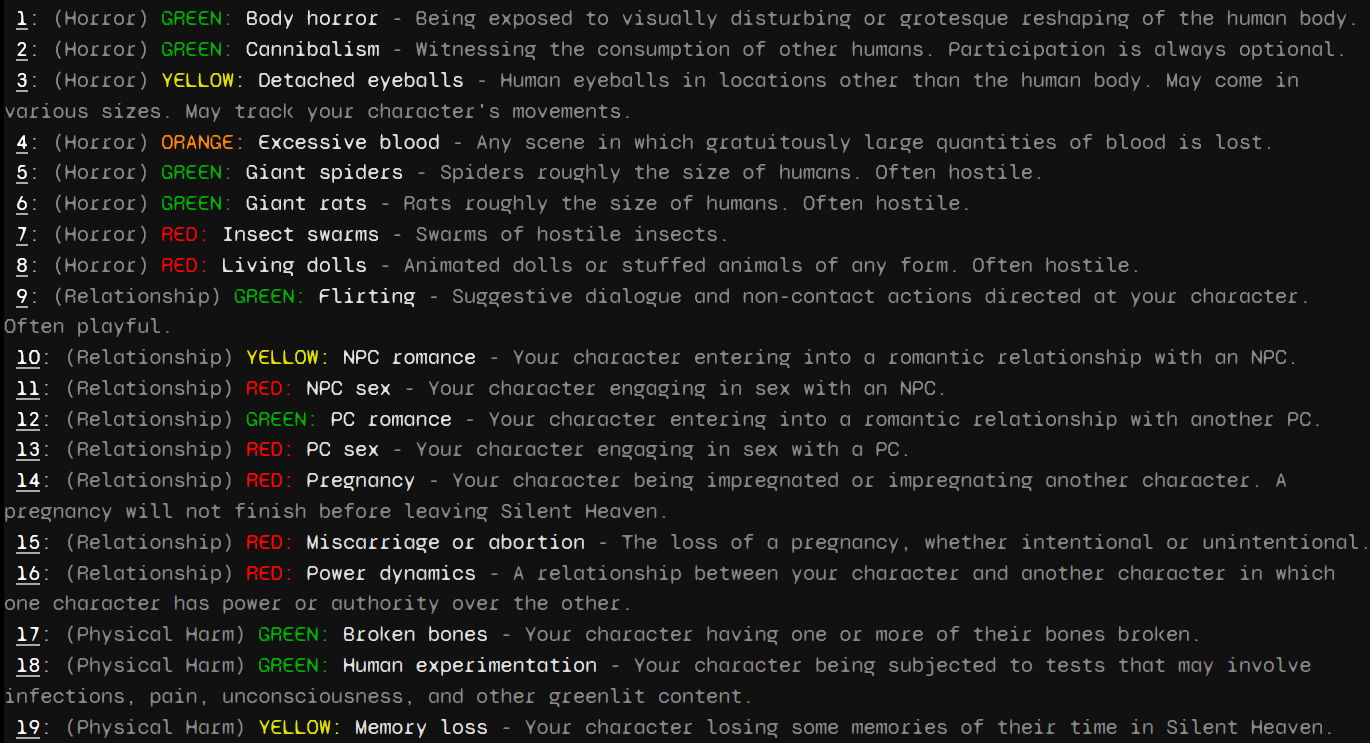The image size is (1370, 743).
Task: Select link 15 for Miscarriage or abortion
Action: tap(28, 542)
